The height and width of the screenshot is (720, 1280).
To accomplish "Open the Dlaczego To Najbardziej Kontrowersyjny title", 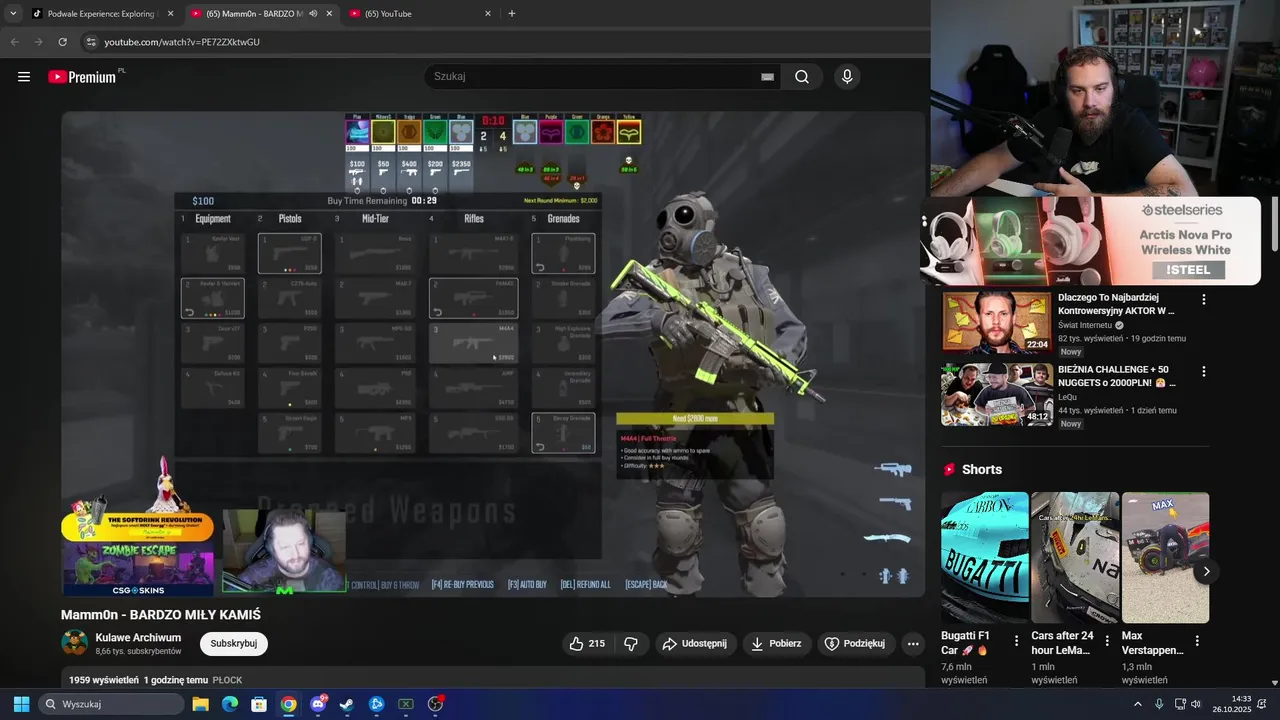I will [1116, 304].
